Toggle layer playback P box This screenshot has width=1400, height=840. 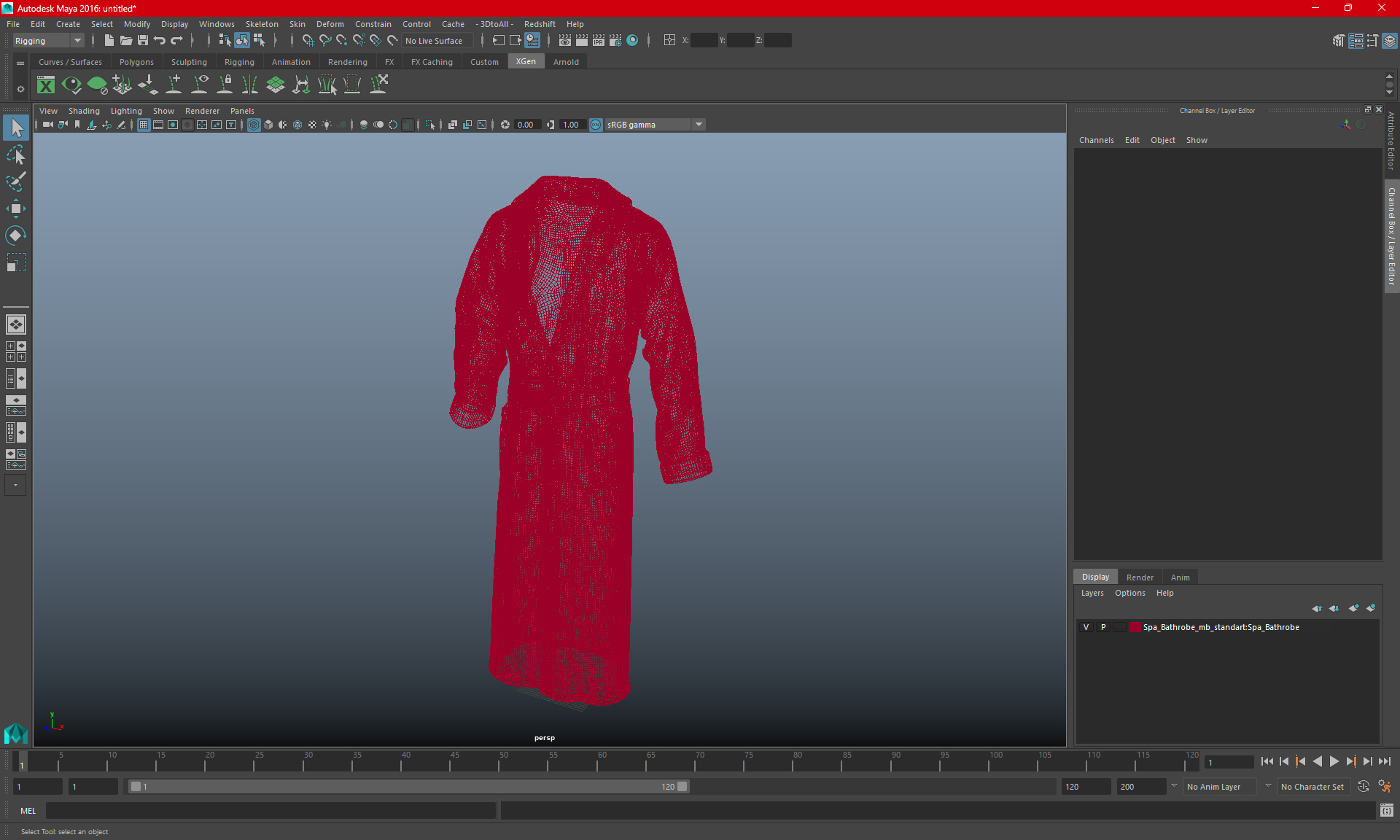[x=1103, y=627]
